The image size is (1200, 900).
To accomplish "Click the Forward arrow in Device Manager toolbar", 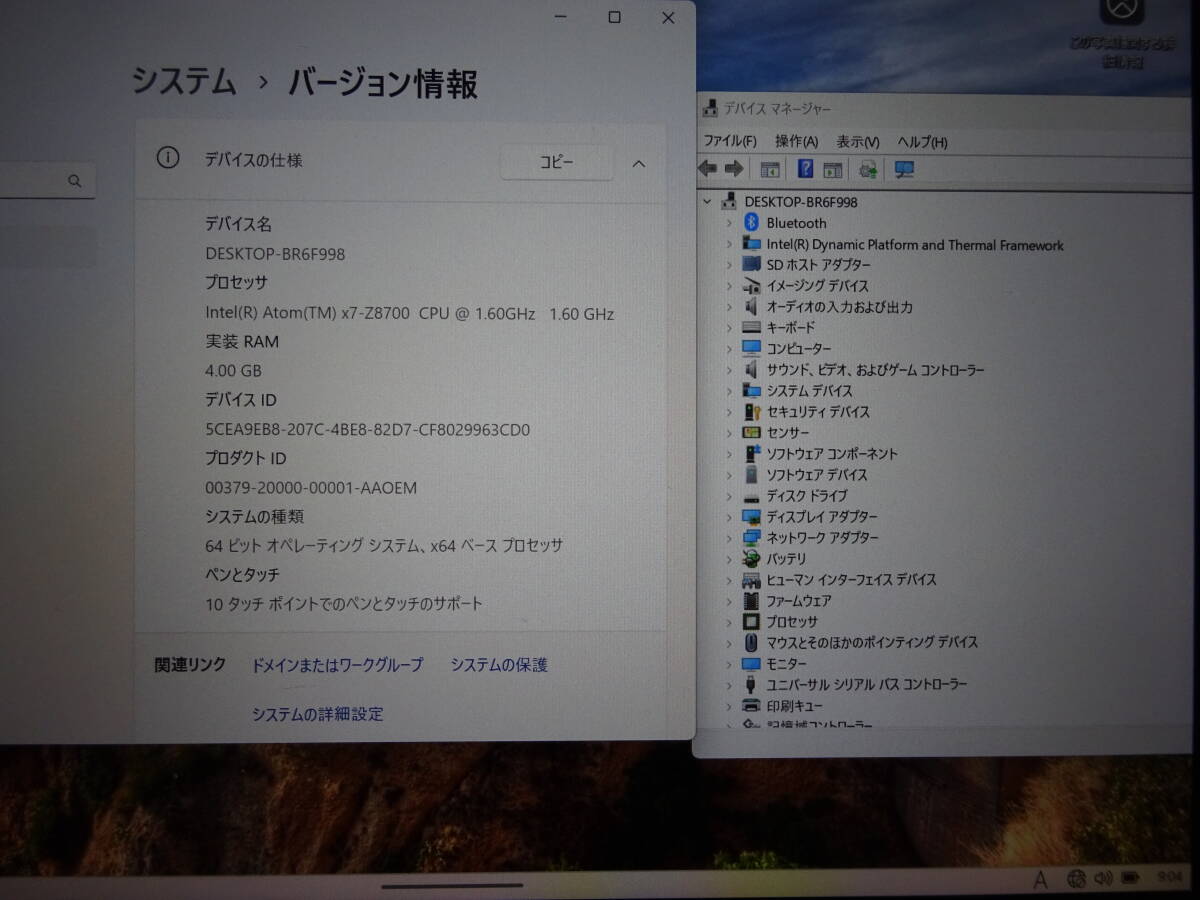I will (x=734, y=169).
